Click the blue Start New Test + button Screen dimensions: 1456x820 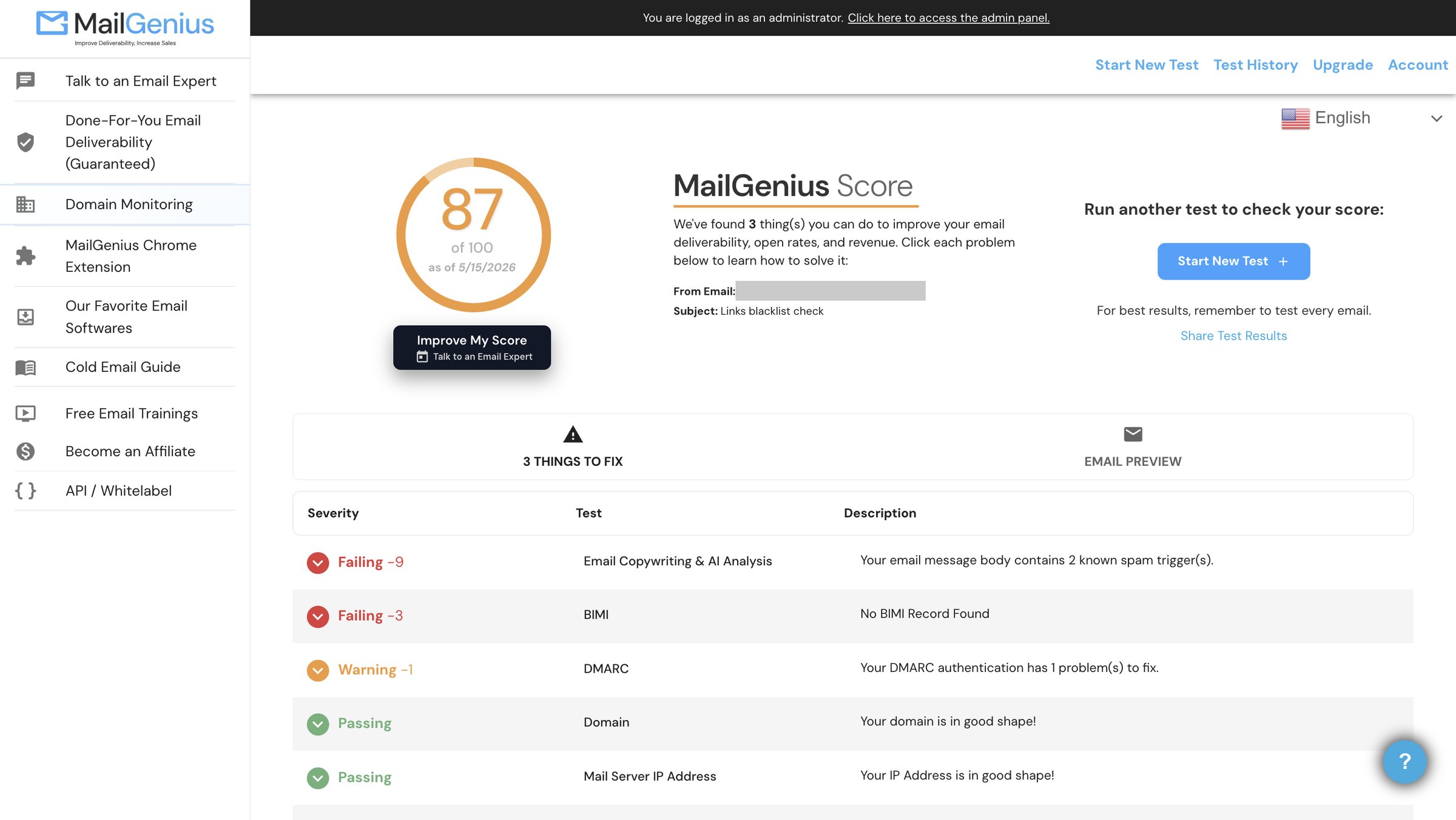click(1233, 261)
